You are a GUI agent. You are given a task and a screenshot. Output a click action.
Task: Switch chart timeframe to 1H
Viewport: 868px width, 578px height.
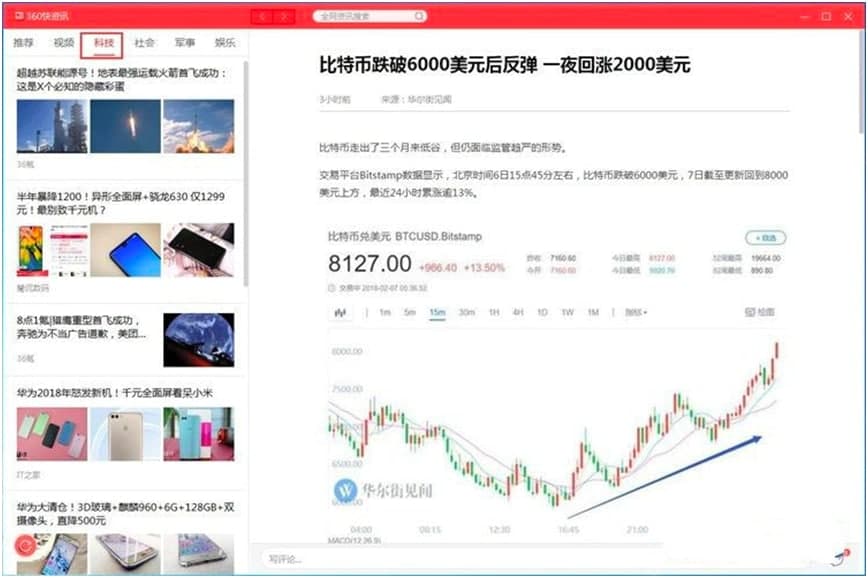click(x=494, y=313)
